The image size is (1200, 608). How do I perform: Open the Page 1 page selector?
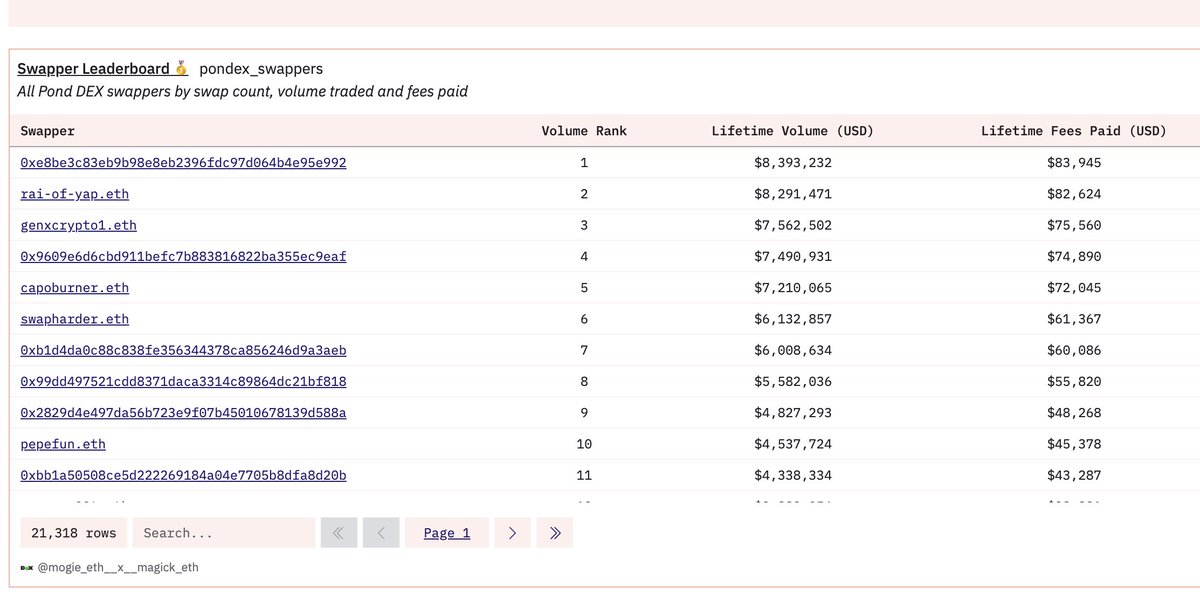pos(447,533)
